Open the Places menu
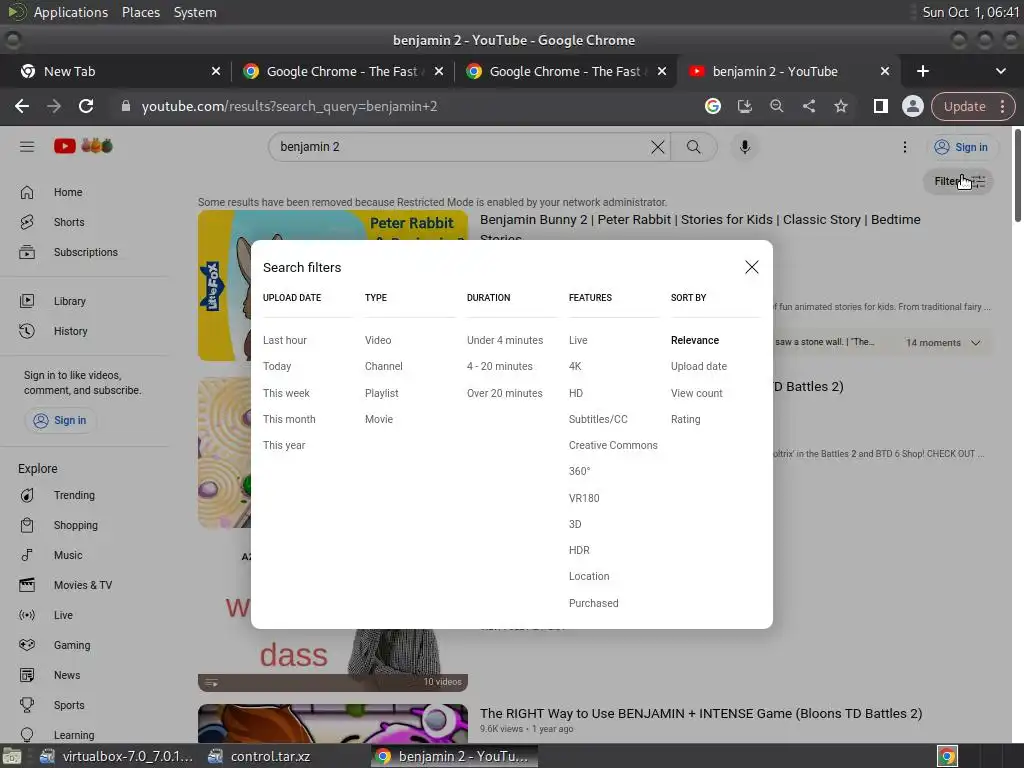The height and width of the screenshot is (768, 1024). pyautogui.click(x=141, y=12)
